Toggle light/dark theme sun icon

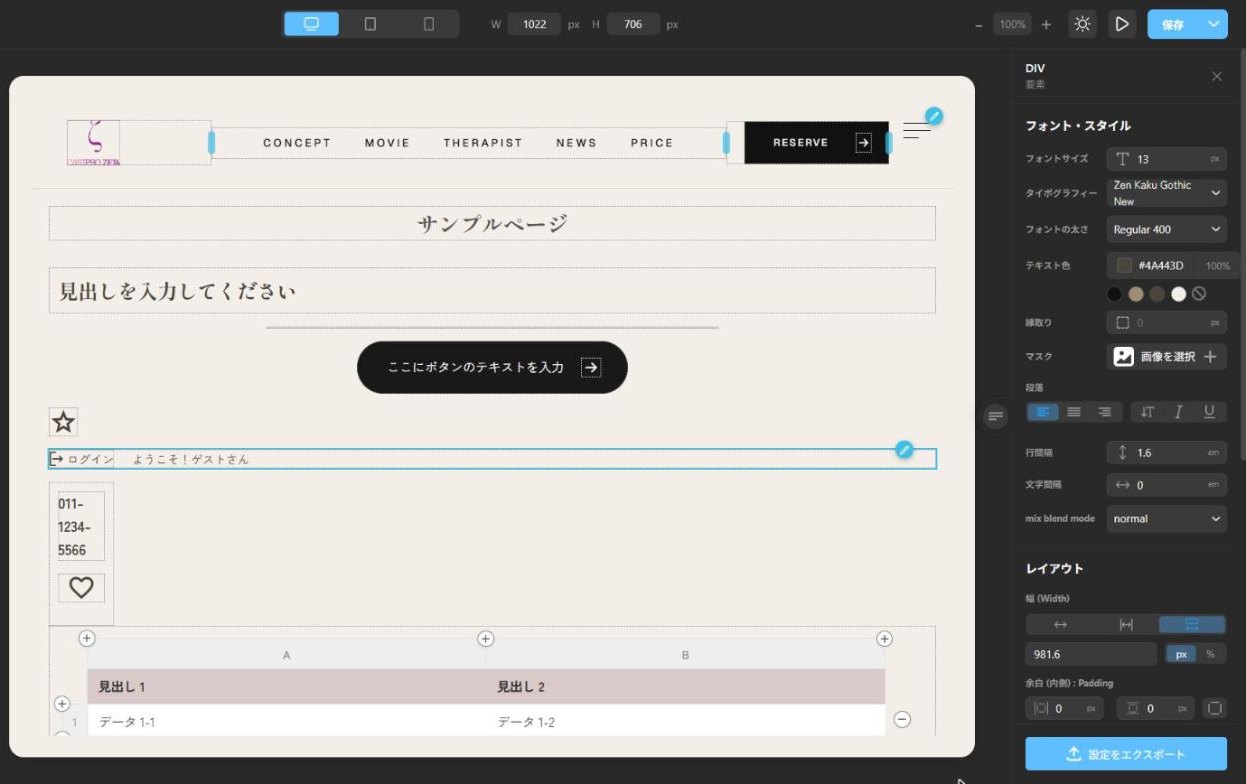pos(1082,24)
